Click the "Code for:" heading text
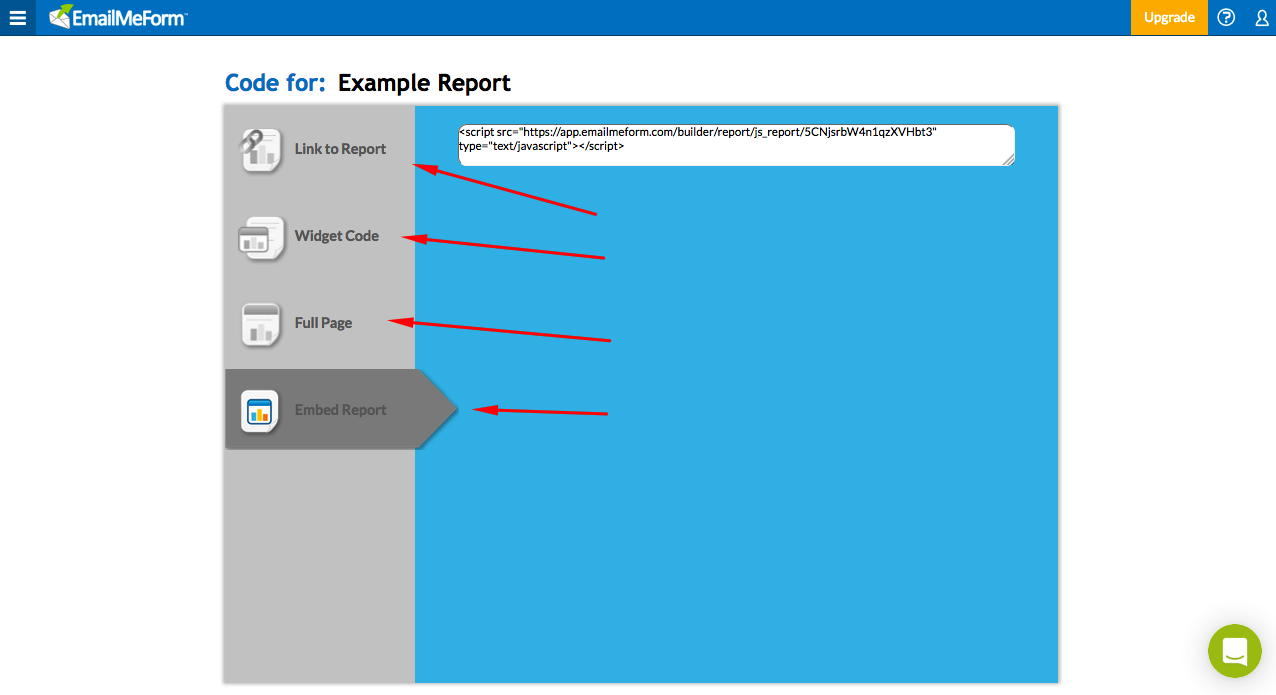The image size is (1276, 695). (x=275, y=83)
